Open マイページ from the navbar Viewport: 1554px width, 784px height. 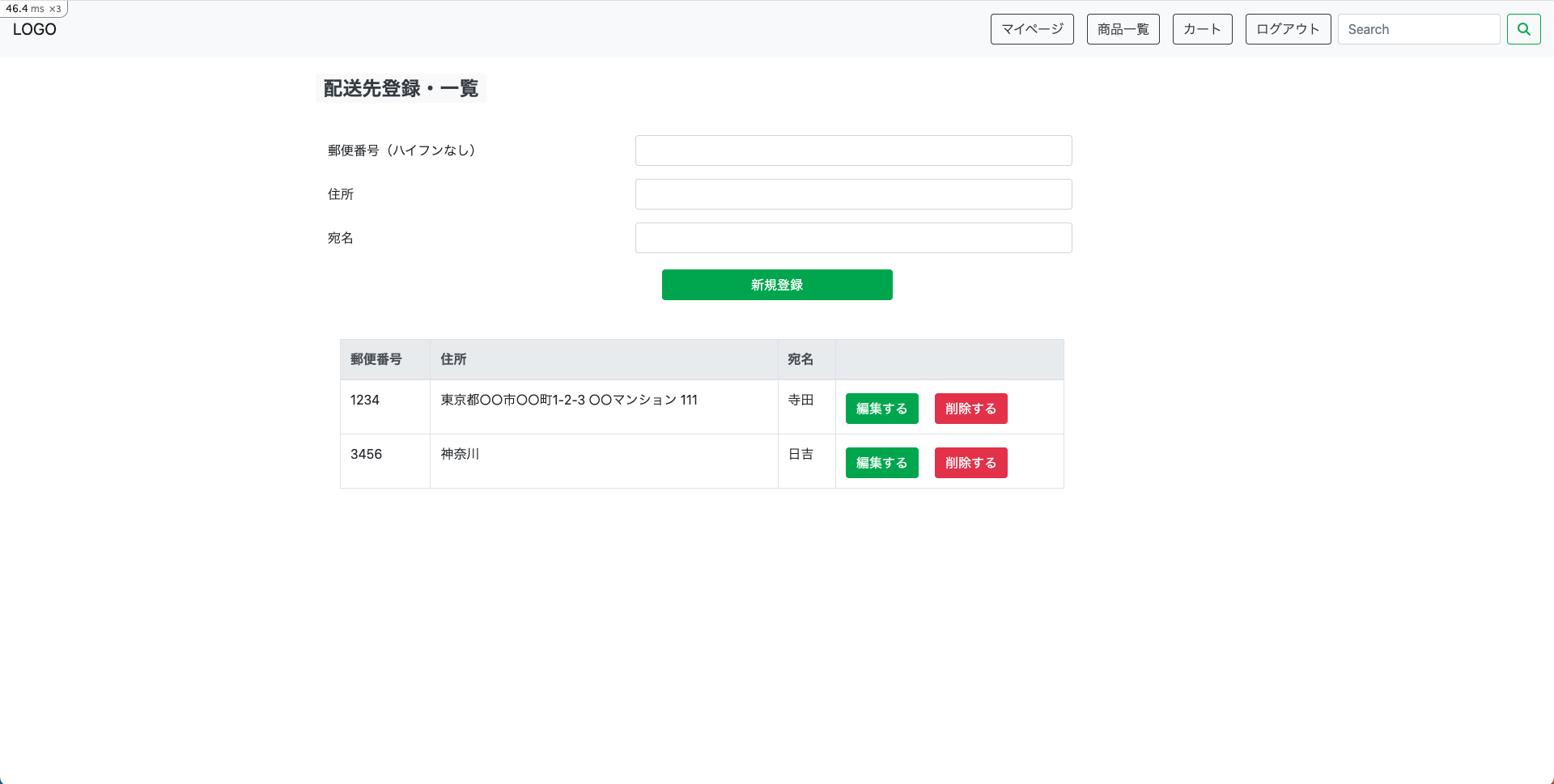click(1032, 29)
